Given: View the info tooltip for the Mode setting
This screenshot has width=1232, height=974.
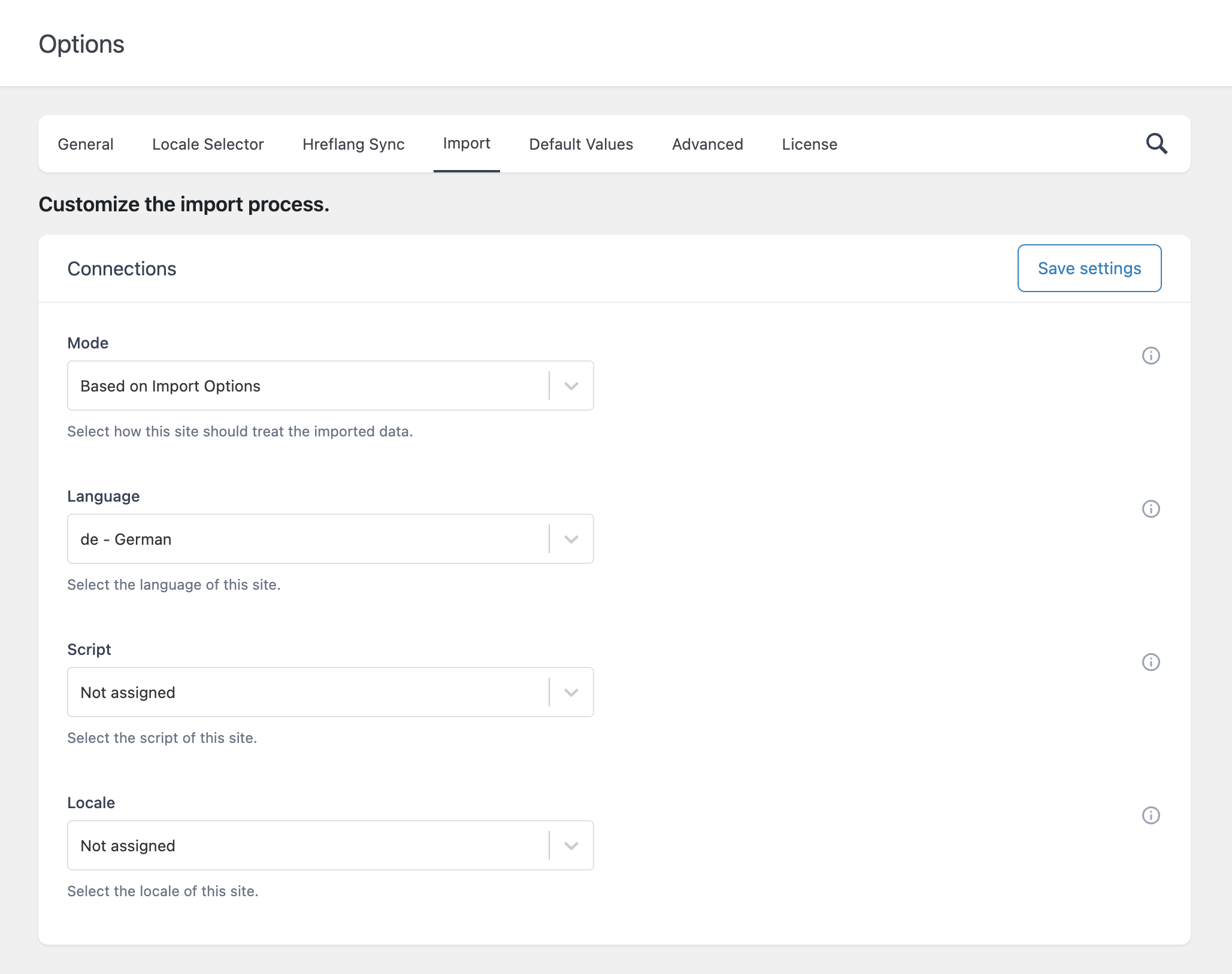Looking at the screenshot, I should (1151, 356).
